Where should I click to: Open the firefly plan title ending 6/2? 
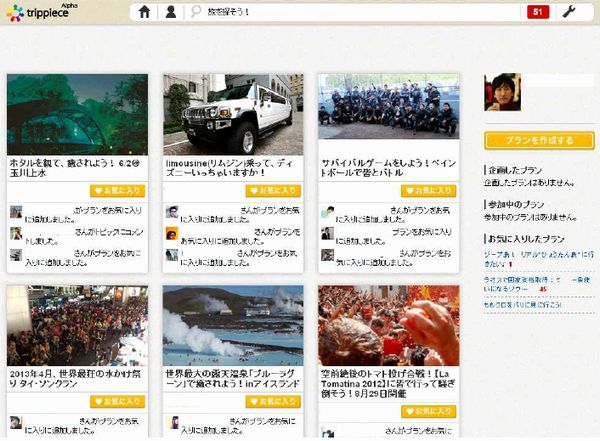[75, 168]
